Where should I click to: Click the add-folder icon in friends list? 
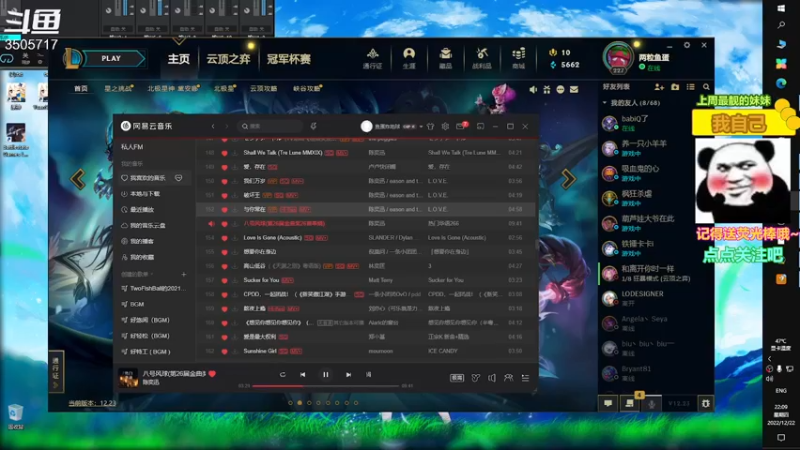click(675, 87)
